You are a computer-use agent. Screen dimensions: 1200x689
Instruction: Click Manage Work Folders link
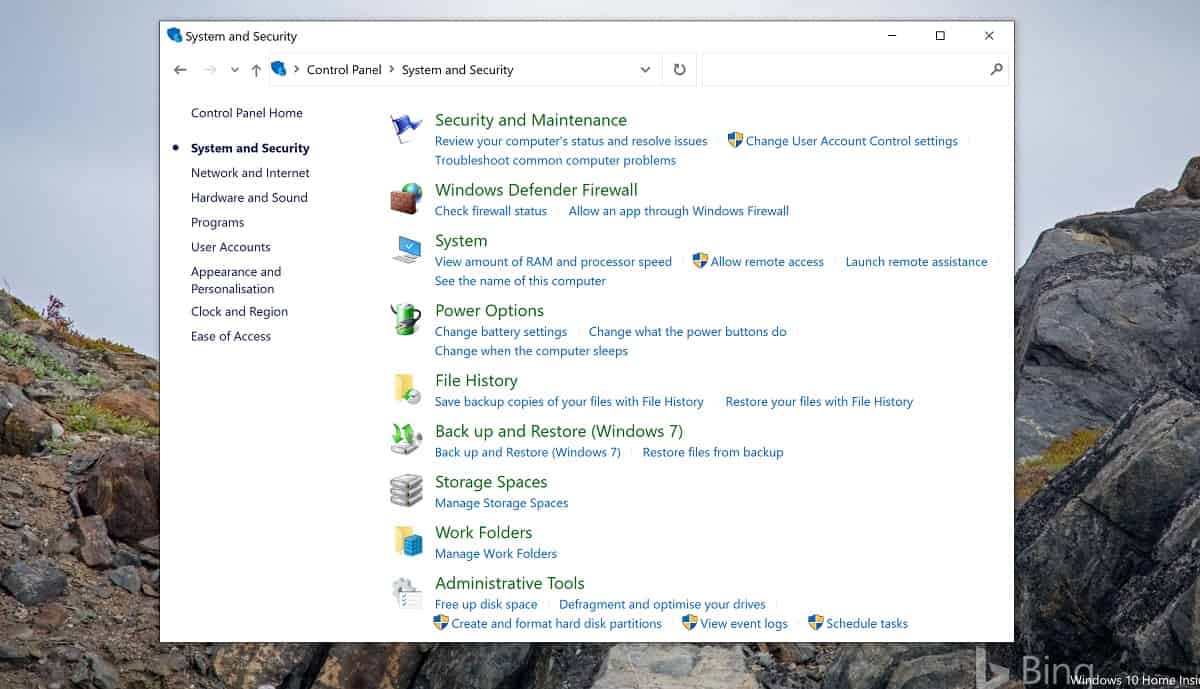click(496, 553)
